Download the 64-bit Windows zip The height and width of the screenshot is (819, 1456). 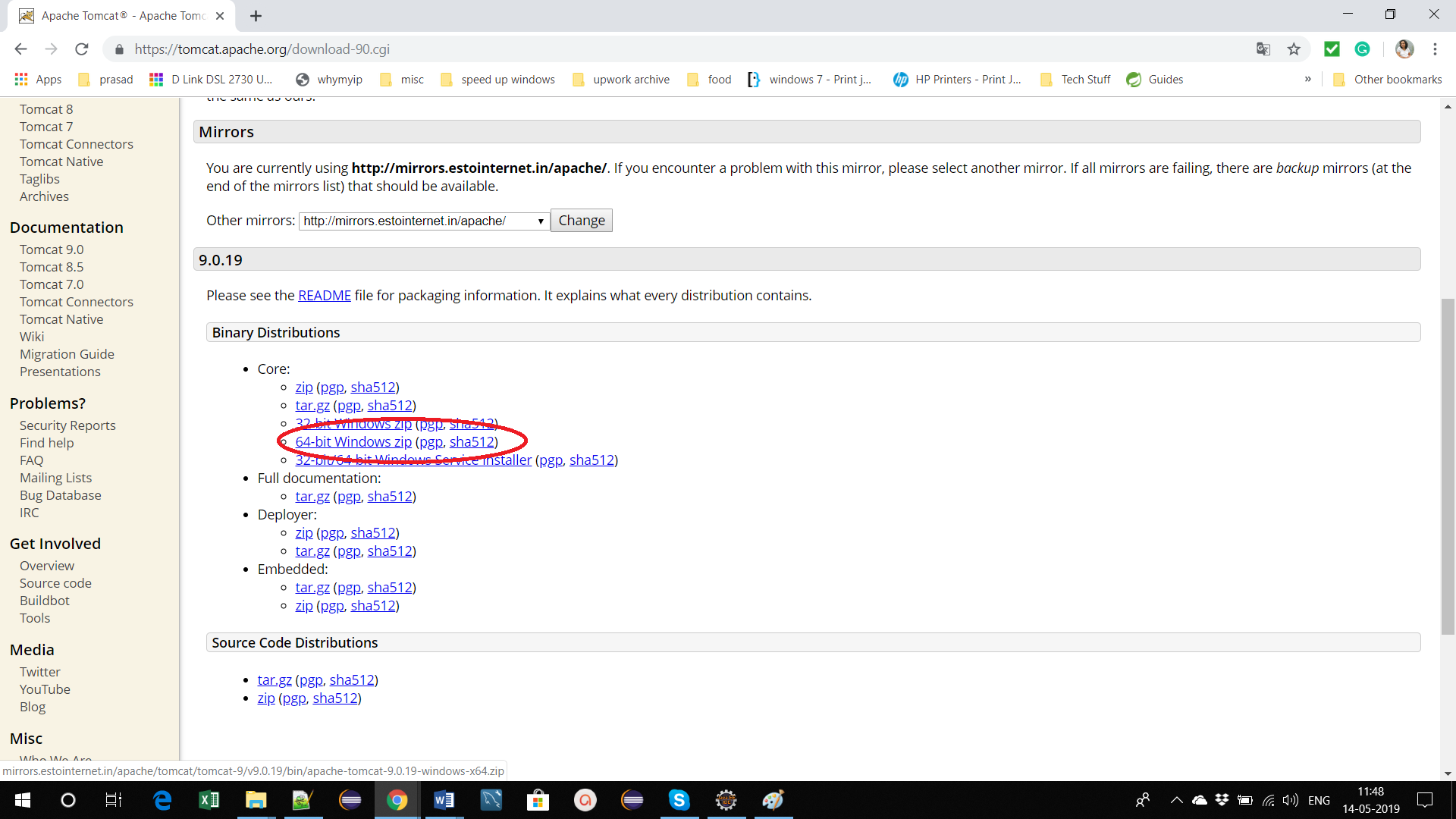tap(353, 442)
